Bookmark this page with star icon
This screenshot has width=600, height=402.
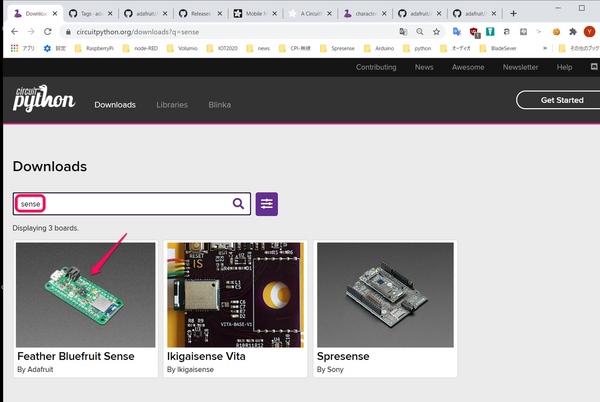[436, 32]
